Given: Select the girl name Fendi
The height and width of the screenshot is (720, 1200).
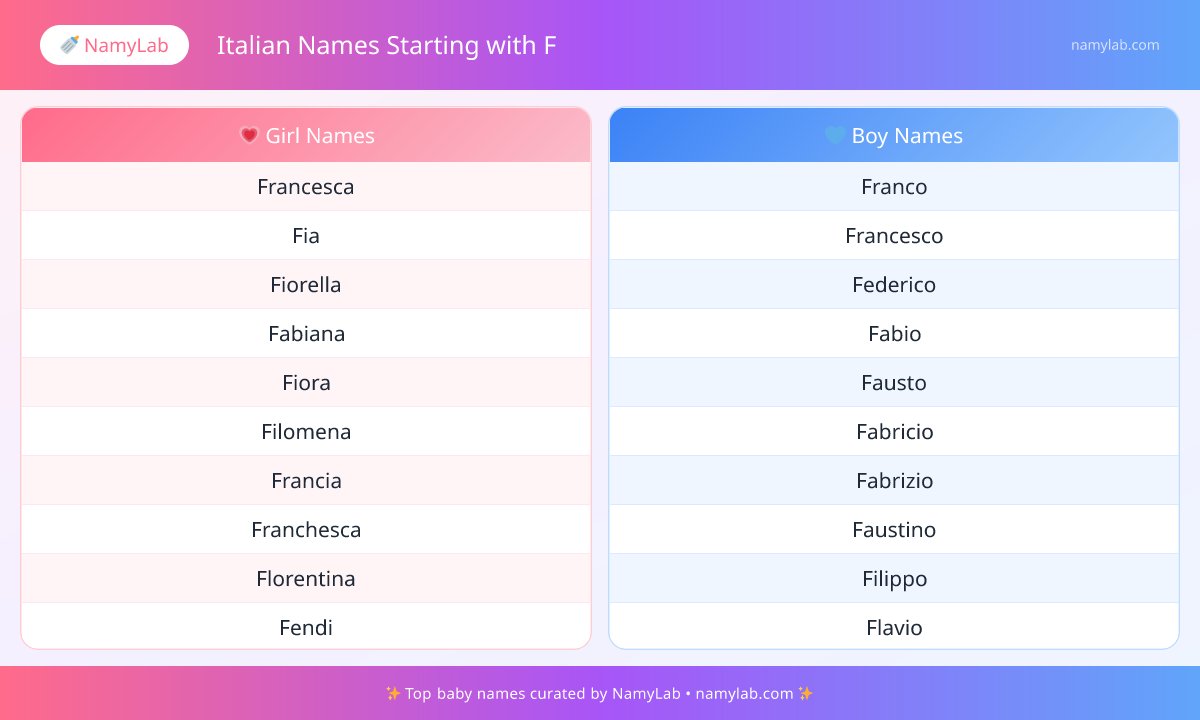Looking at the screenshot, I should point(306,628).
